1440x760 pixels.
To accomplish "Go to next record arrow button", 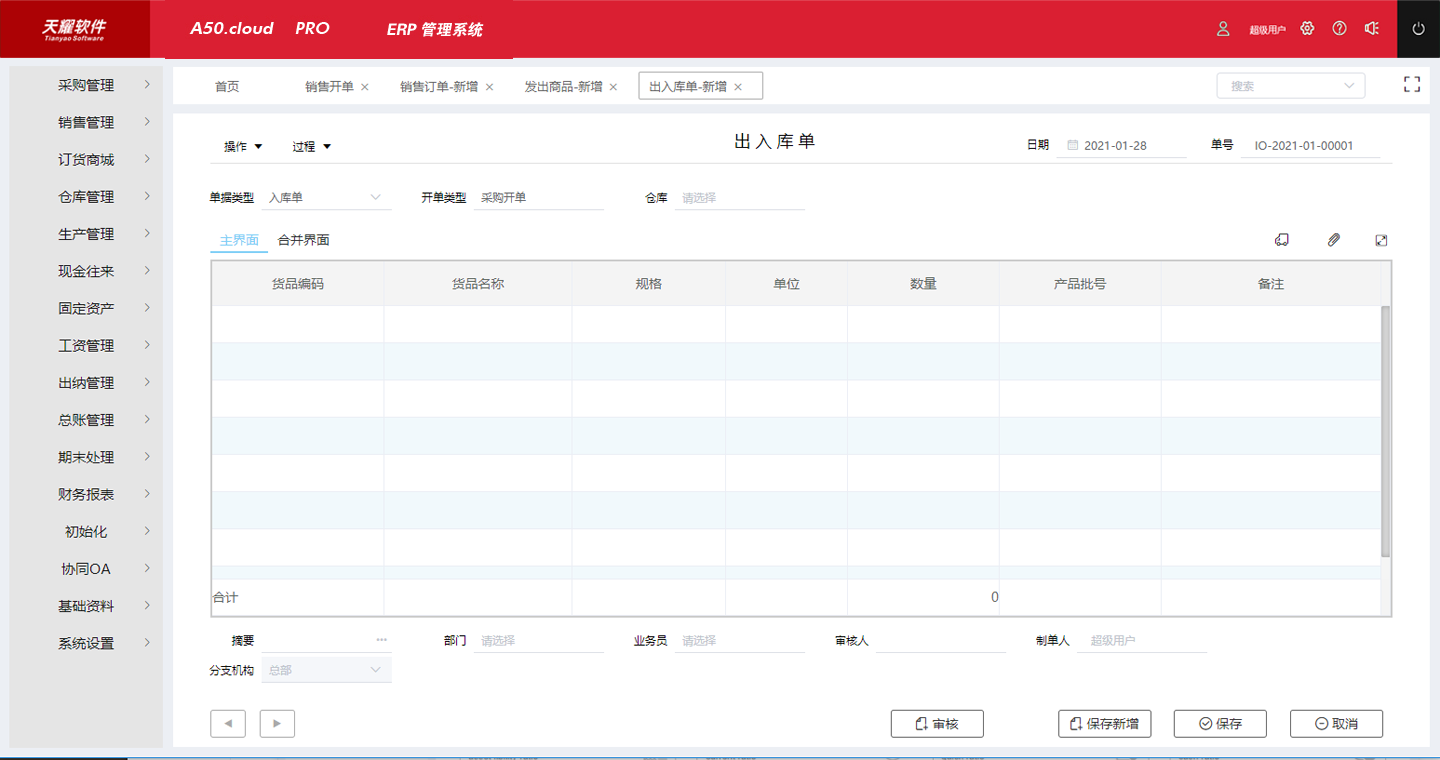I will click(x=277, y=724).
